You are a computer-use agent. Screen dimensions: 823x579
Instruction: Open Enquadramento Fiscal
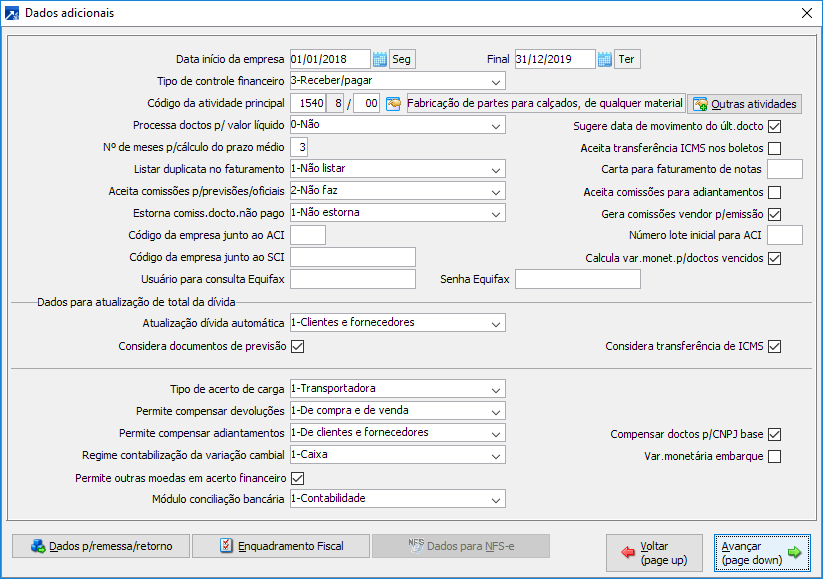click(x=281, y=546)
